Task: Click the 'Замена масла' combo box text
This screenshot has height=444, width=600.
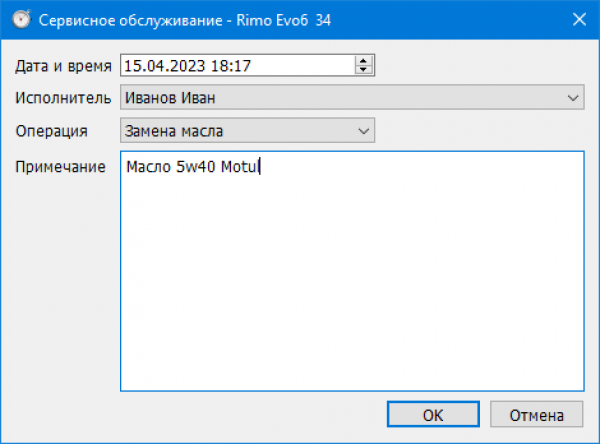Action: point(174,130)
